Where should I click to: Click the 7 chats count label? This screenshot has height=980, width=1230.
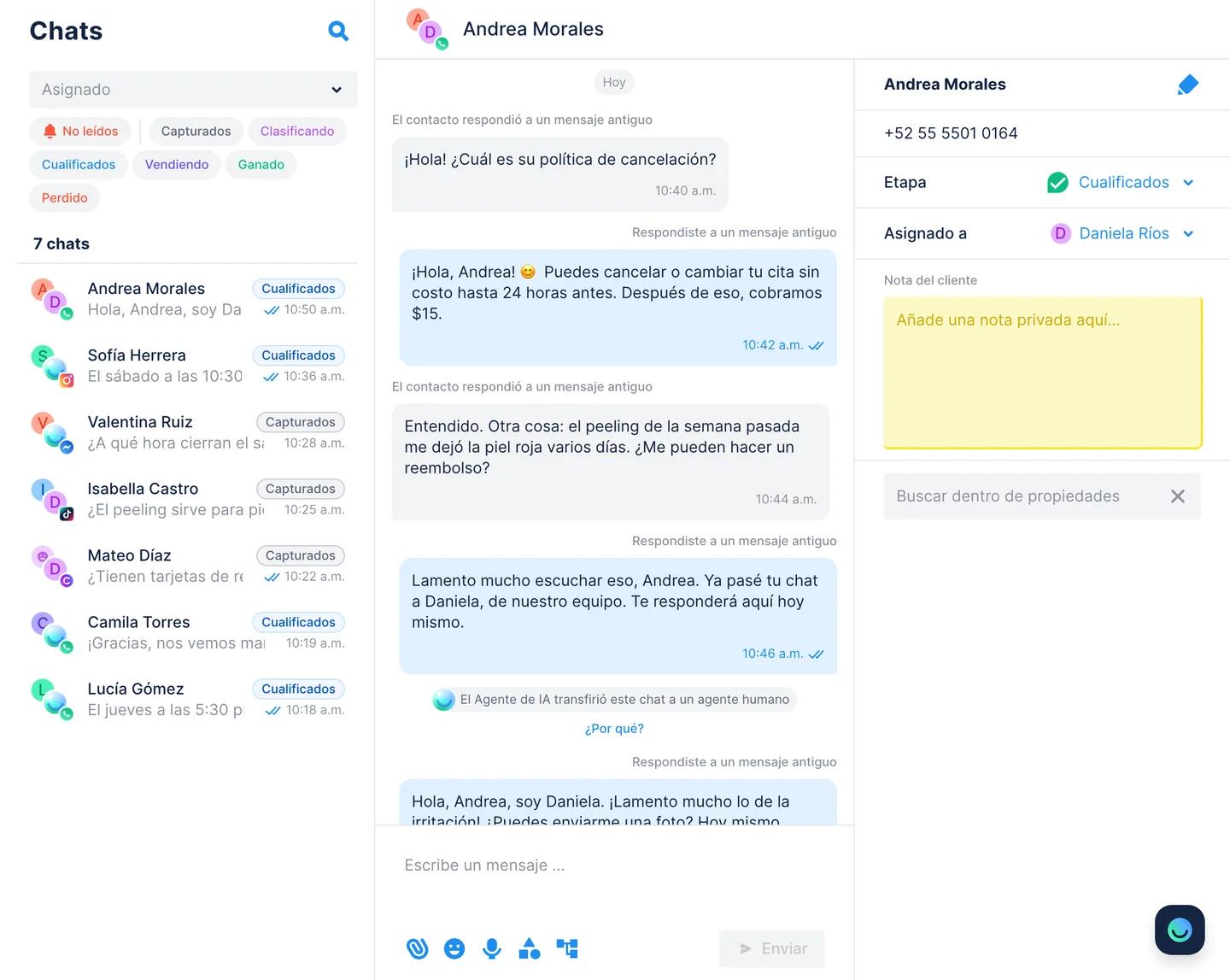(x=61, y=244)
